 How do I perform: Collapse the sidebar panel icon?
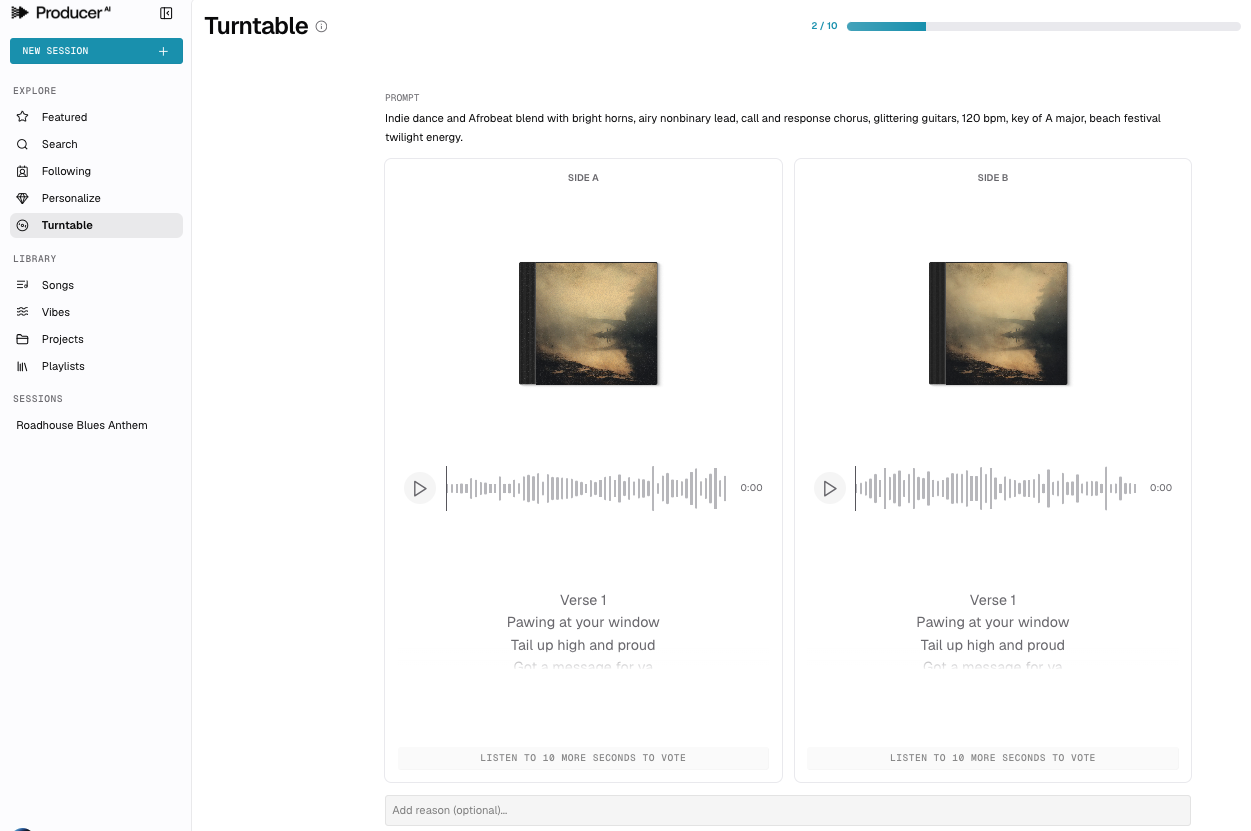(166, 13)
